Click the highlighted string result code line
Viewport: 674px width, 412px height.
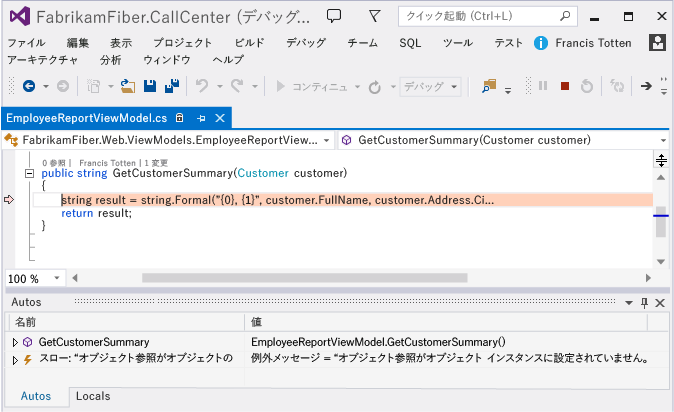[343, 200]
